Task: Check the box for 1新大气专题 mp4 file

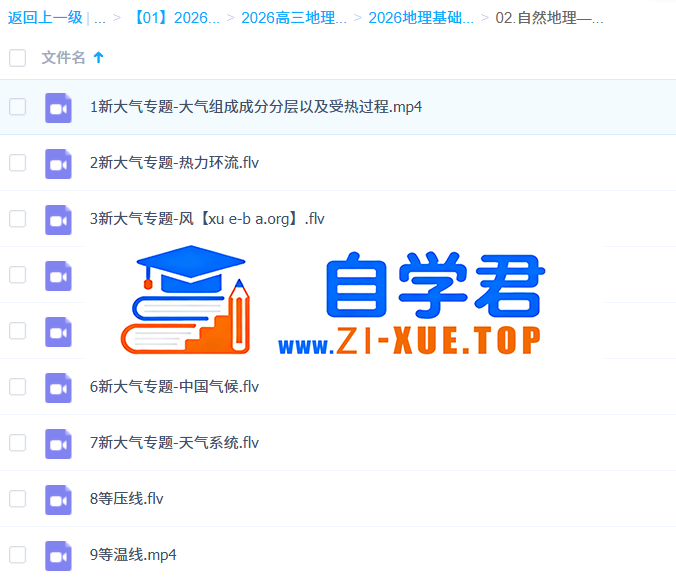Action: [x=18, y=107]
